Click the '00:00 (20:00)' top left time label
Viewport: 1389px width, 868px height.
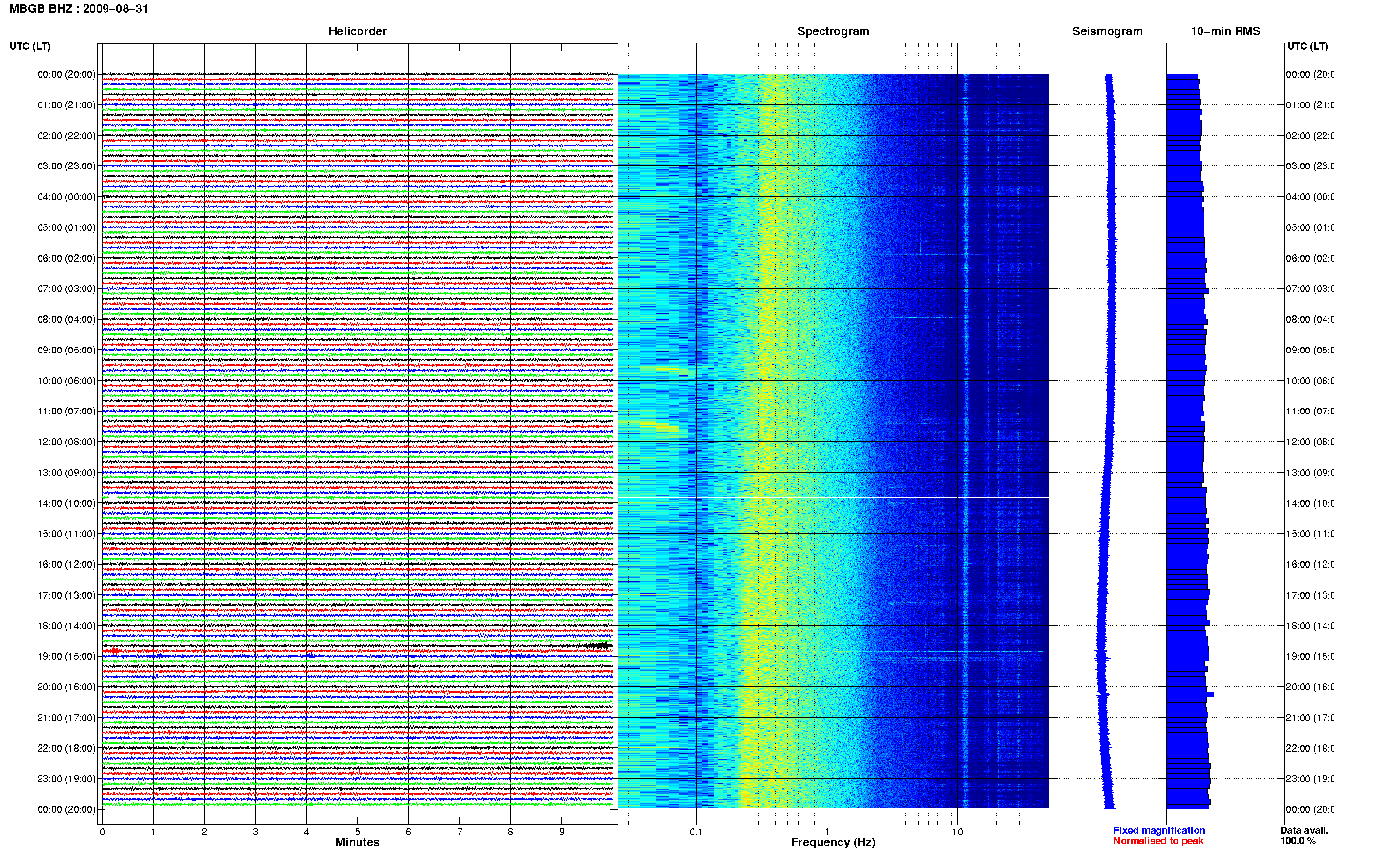[x=66, y=74]
